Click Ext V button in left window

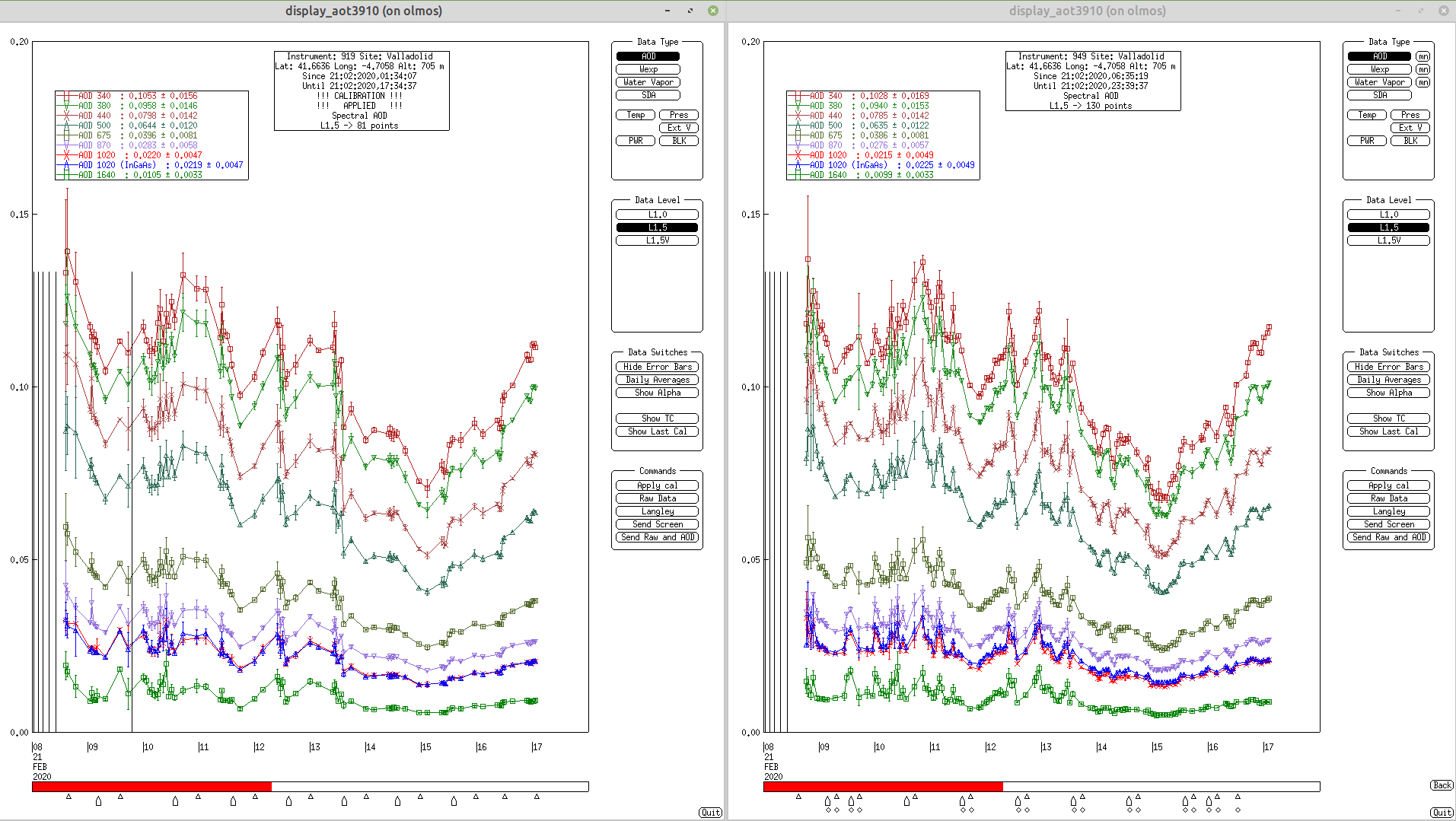679,128
